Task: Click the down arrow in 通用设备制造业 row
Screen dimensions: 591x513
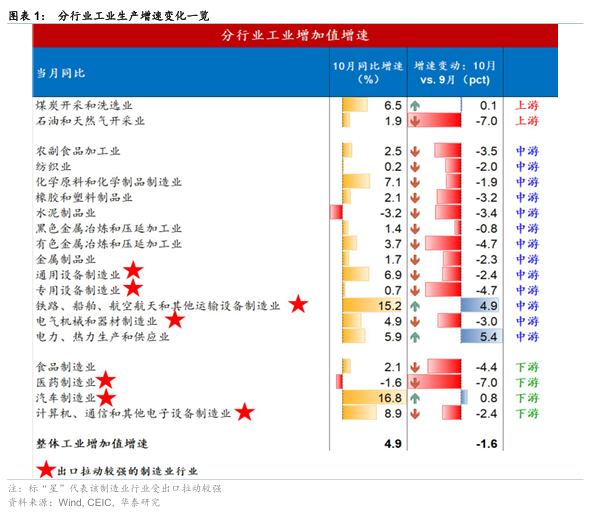Action: pos(415,275)
